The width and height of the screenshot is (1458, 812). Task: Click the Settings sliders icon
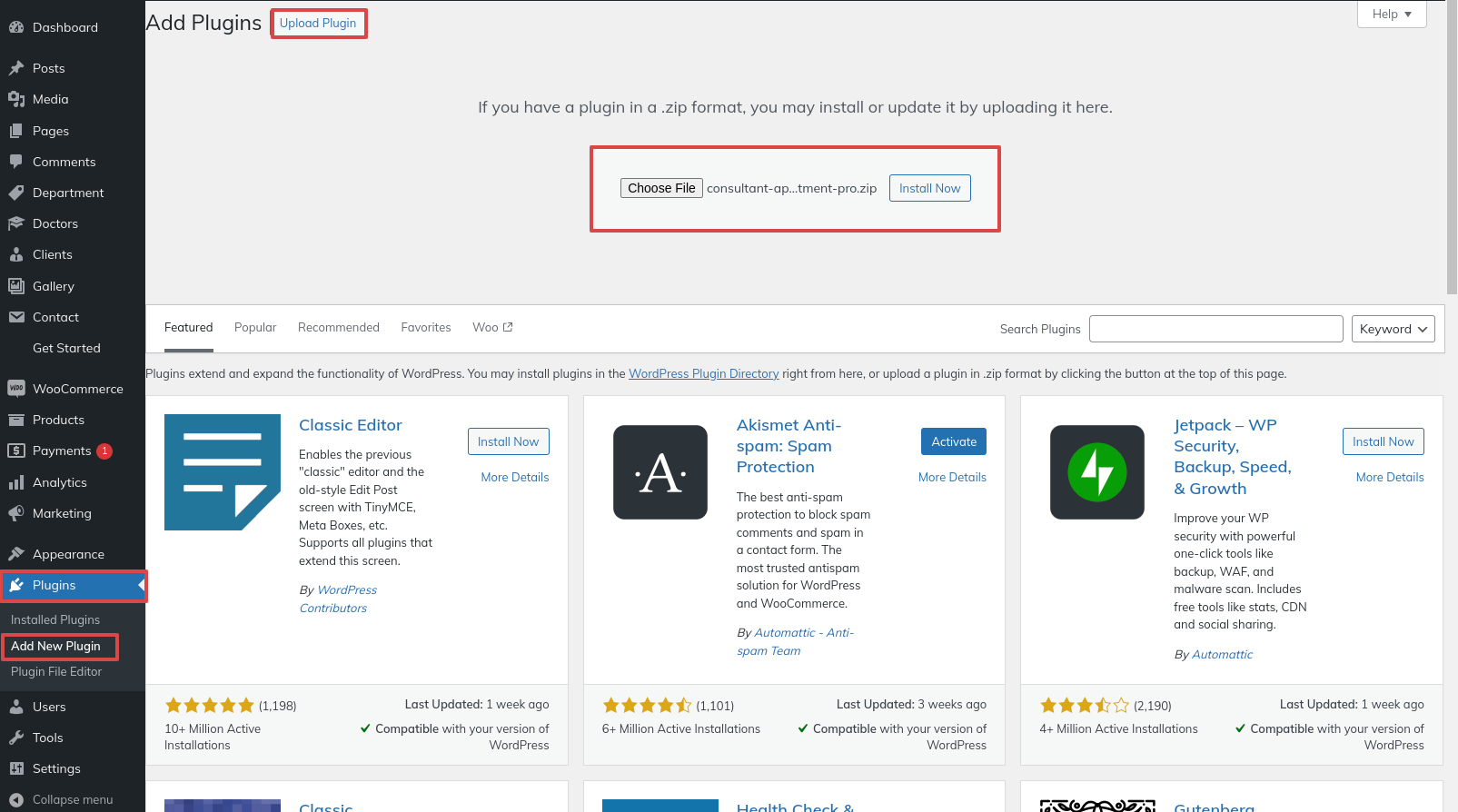tap(16, 768)
